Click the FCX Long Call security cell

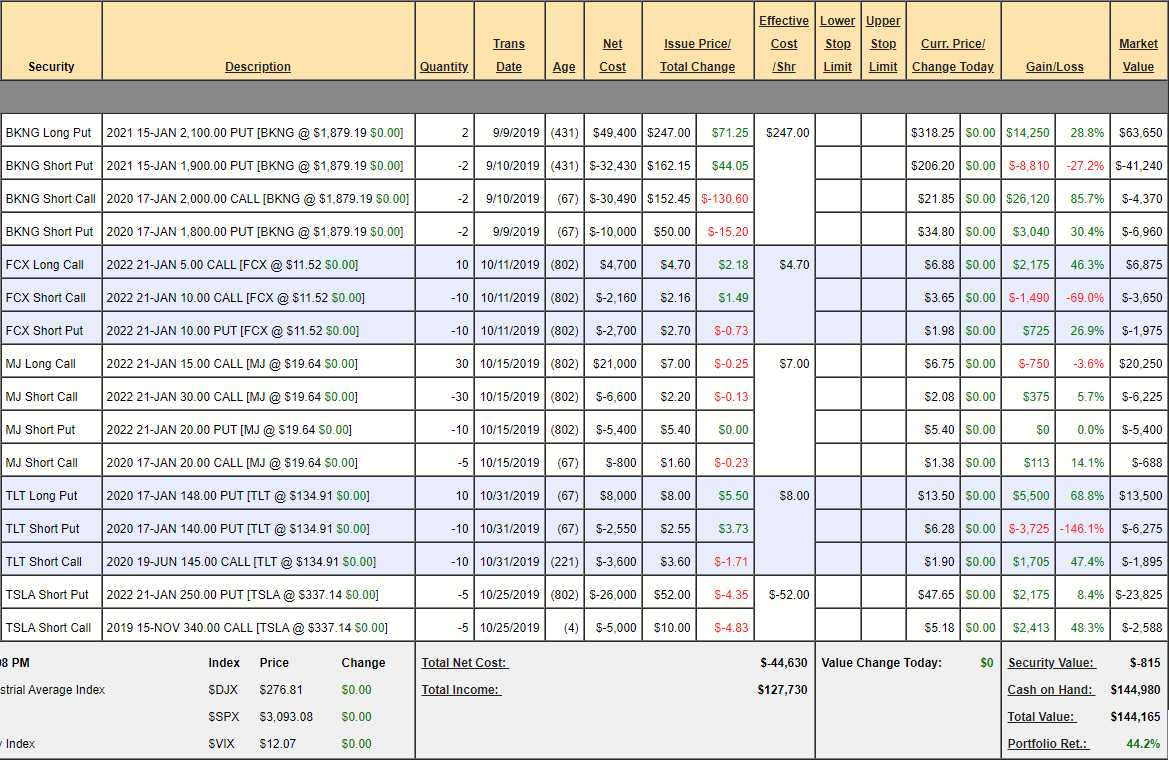point(45,265)
